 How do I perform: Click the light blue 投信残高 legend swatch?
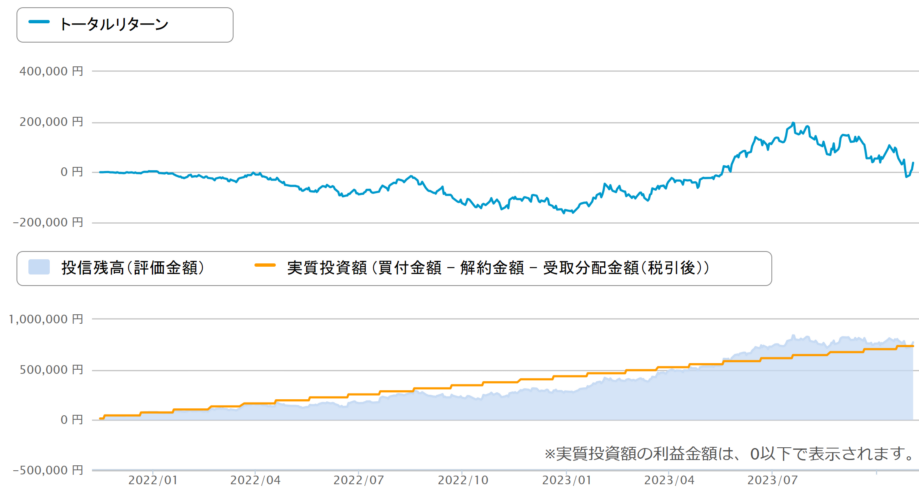[38, 268]
